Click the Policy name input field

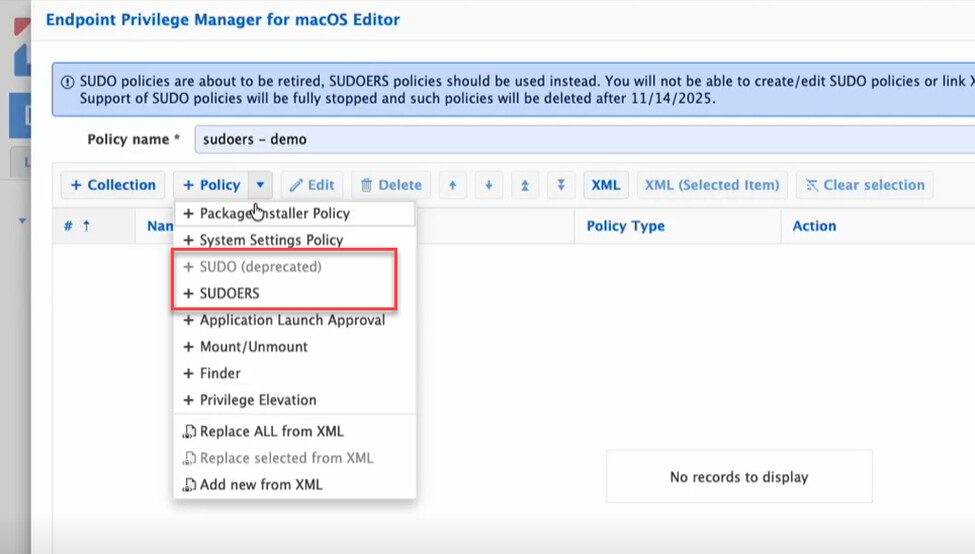580,139
